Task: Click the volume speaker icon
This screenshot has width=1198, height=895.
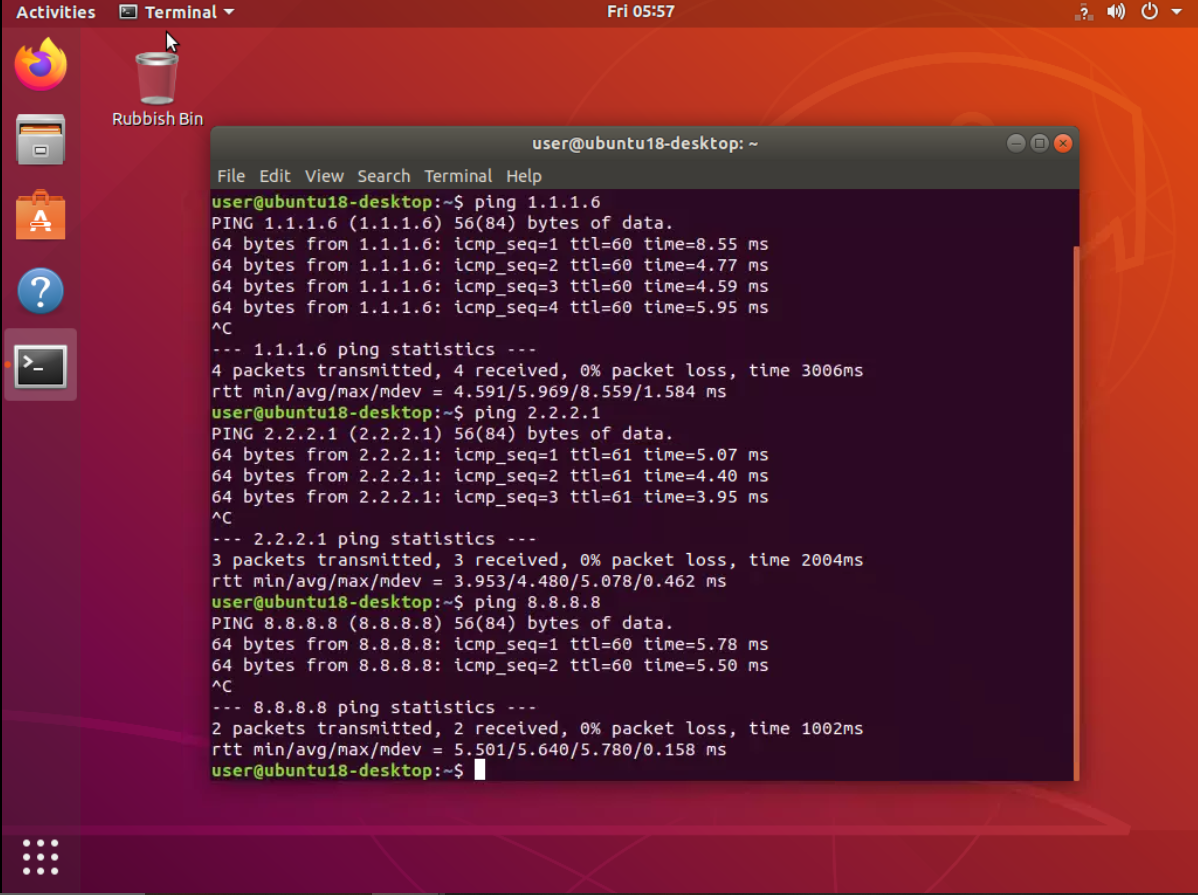Action: coord(1116,12)
